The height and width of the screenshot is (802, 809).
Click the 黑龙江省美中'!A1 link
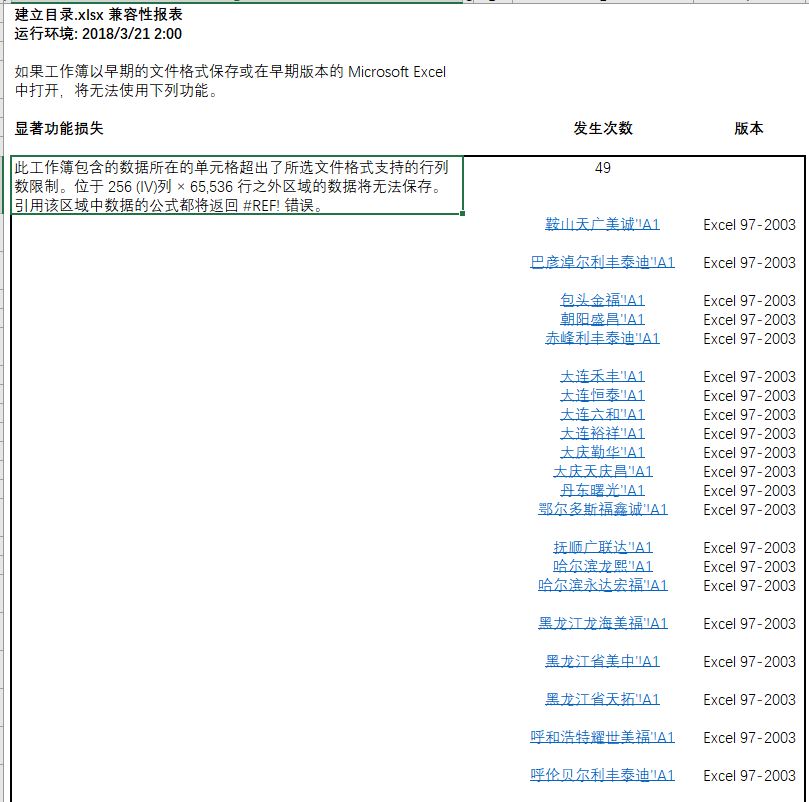coord(602,662)
